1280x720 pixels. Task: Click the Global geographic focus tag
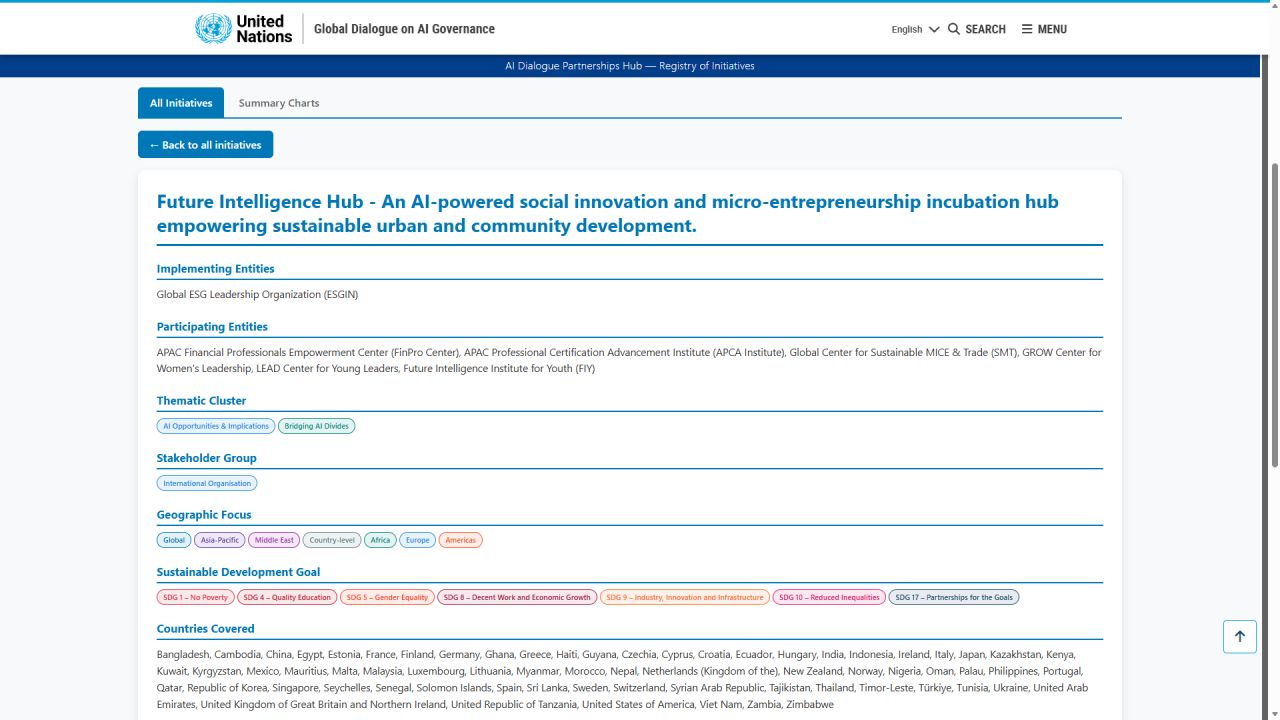[x=174, y=540]
